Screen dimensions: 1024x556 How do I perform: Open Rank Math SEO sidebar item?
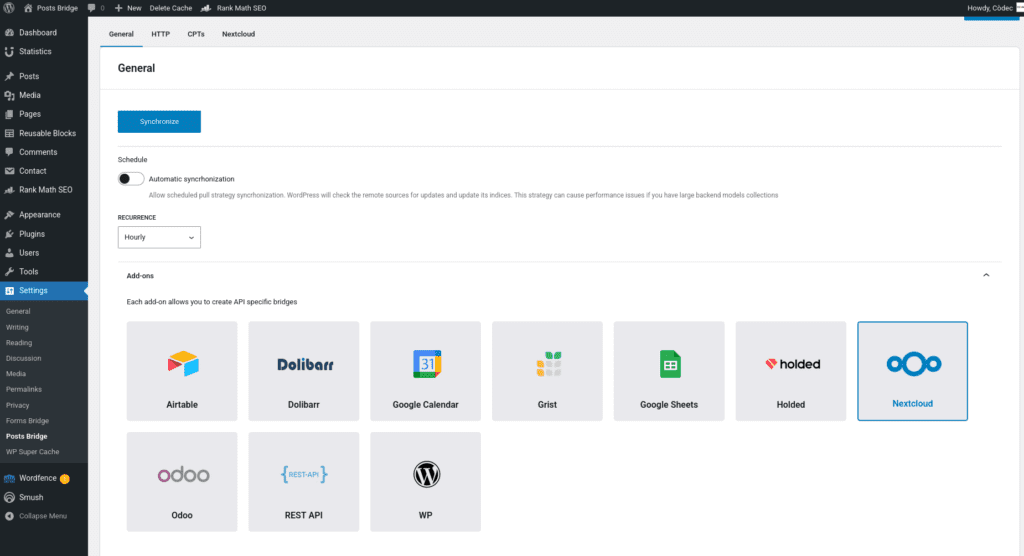pos(44,190)
